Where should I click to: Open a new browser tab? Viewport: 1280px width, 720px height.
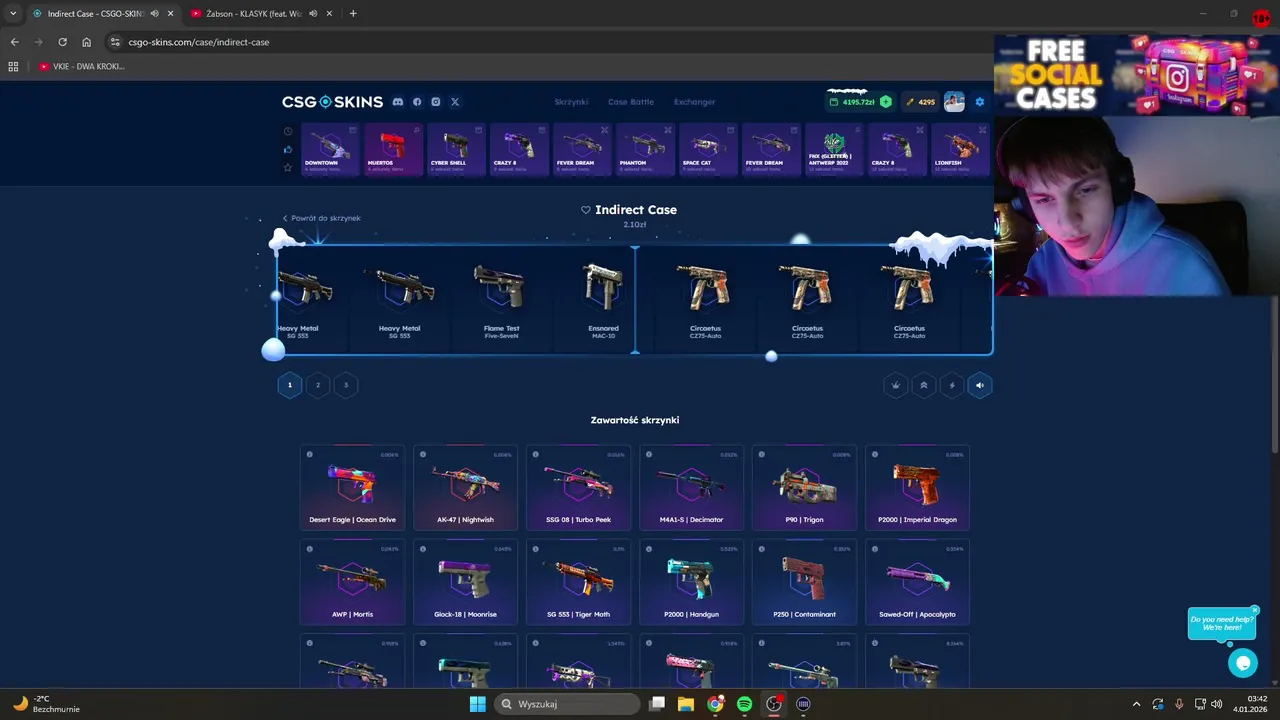point(353,14)
